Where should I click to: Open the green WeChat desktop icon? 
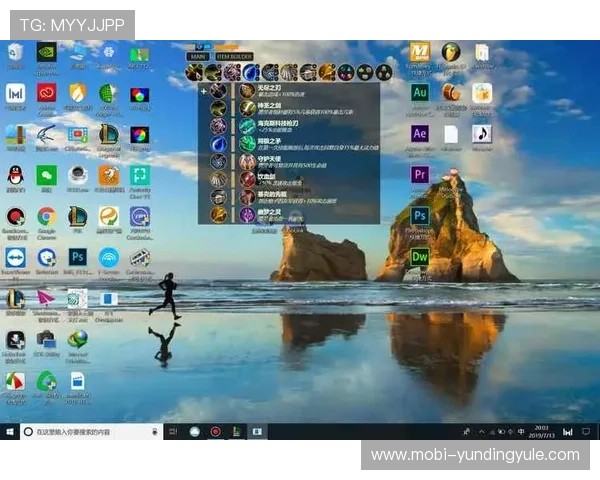click(46, 176)
